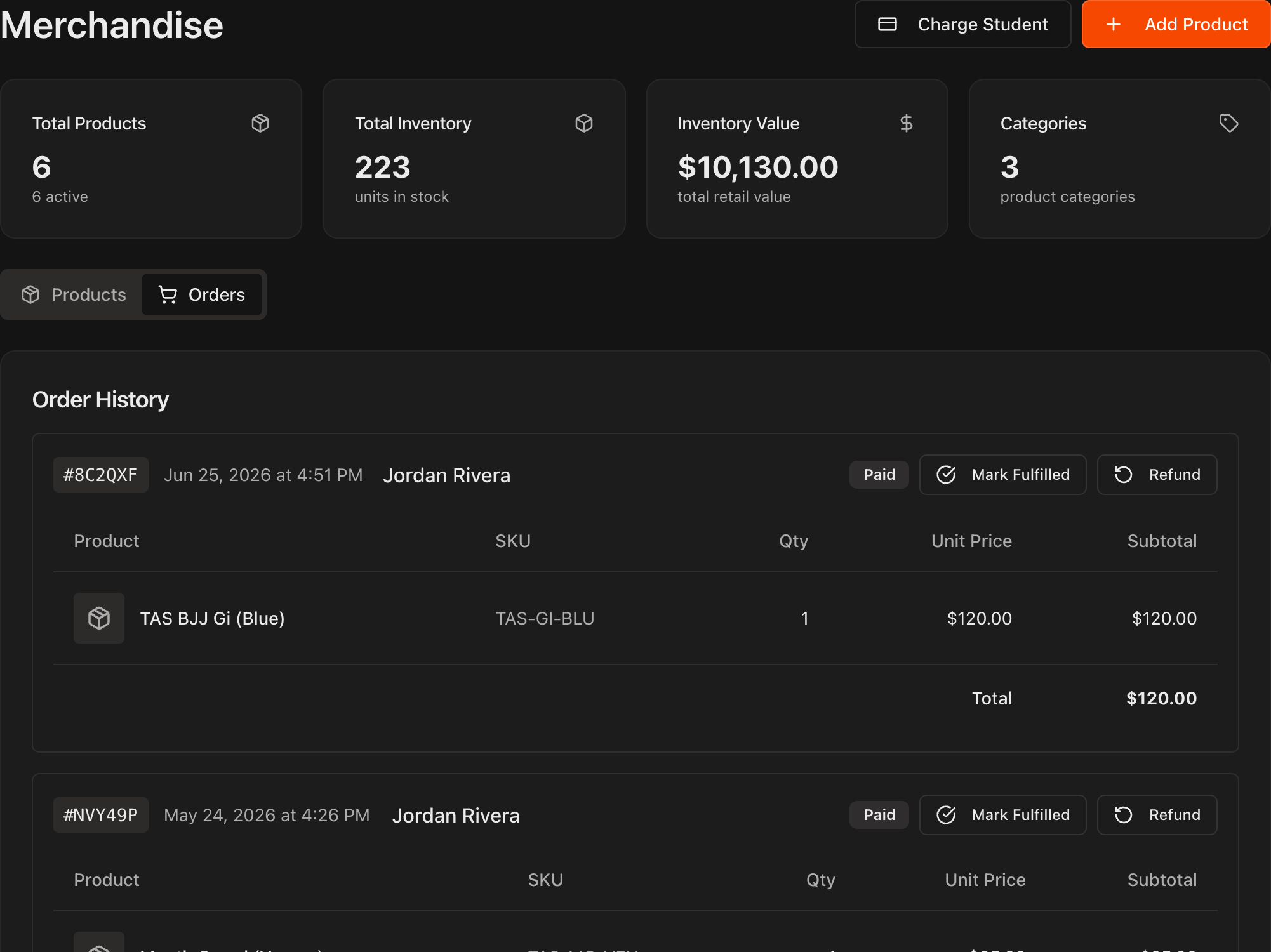The height and width of the screenshot is (952, 1271).
Task: Mark order #8C2QXF as fulfilled
Action: pos(1003,475)
